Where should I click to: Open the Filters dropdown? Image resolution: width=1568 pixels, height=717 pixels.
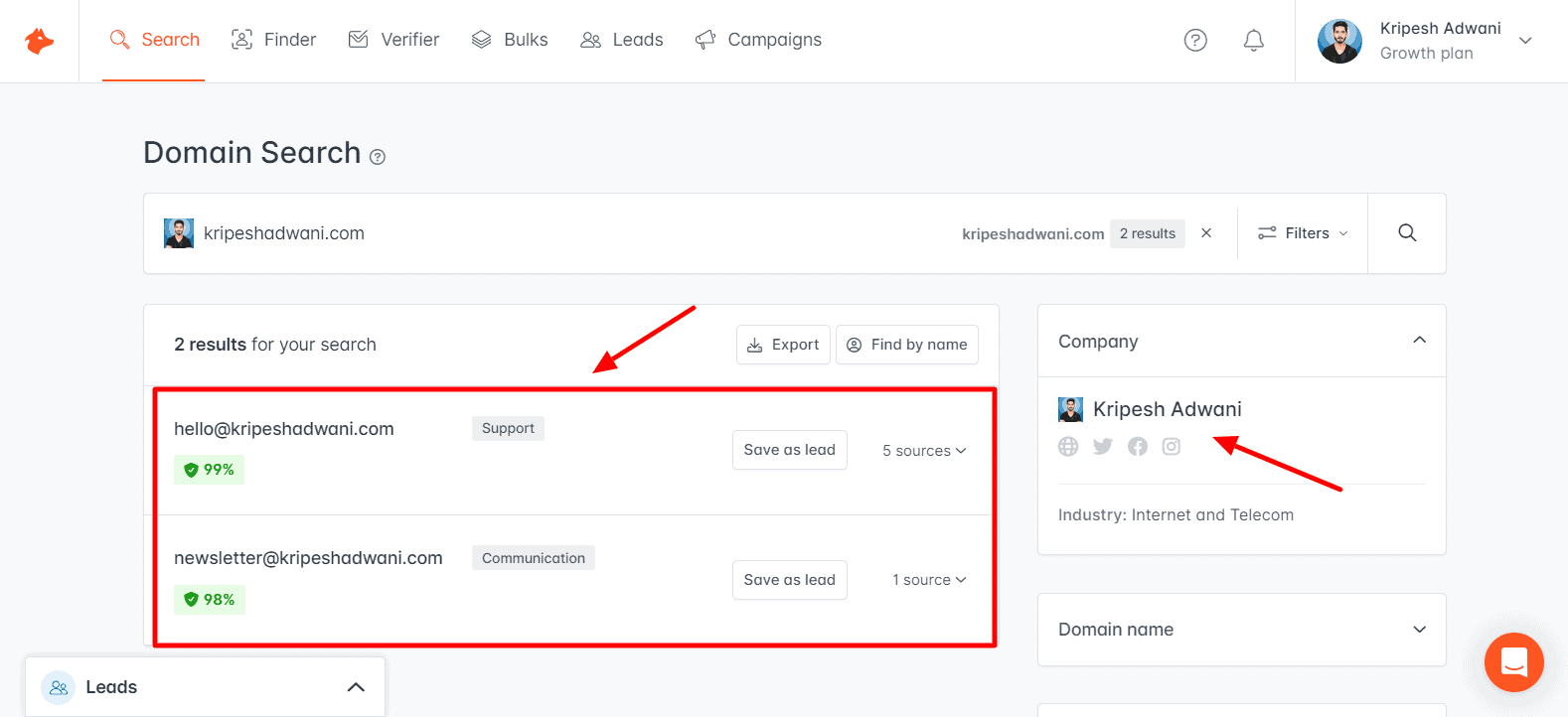(x=1303, y=233)
